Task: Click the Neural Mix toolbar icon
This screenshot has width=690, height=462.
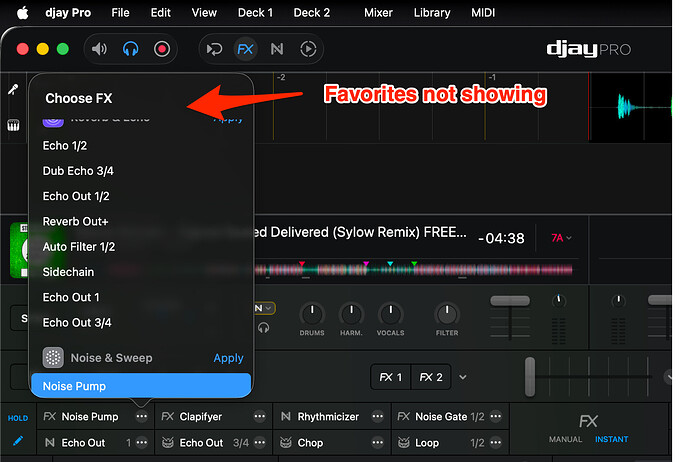Action: click(x=276, y=48)
